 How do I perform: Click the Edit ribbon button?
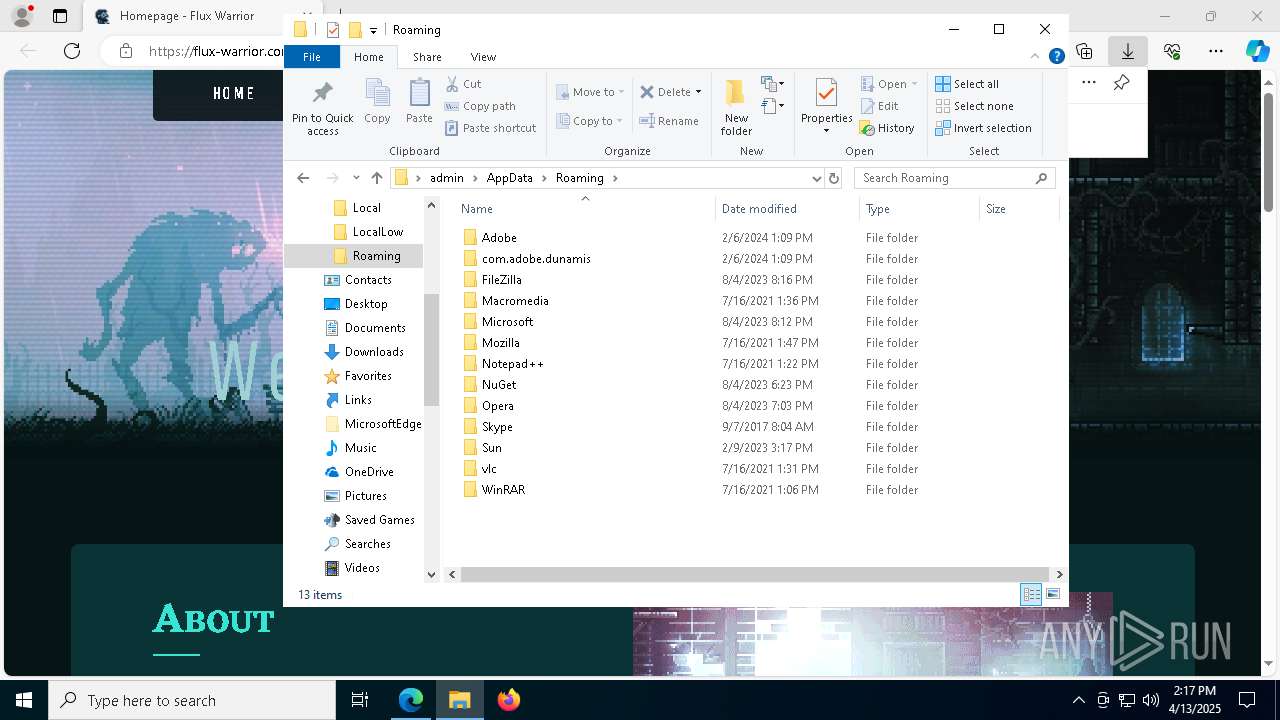[x=879, y=106]
